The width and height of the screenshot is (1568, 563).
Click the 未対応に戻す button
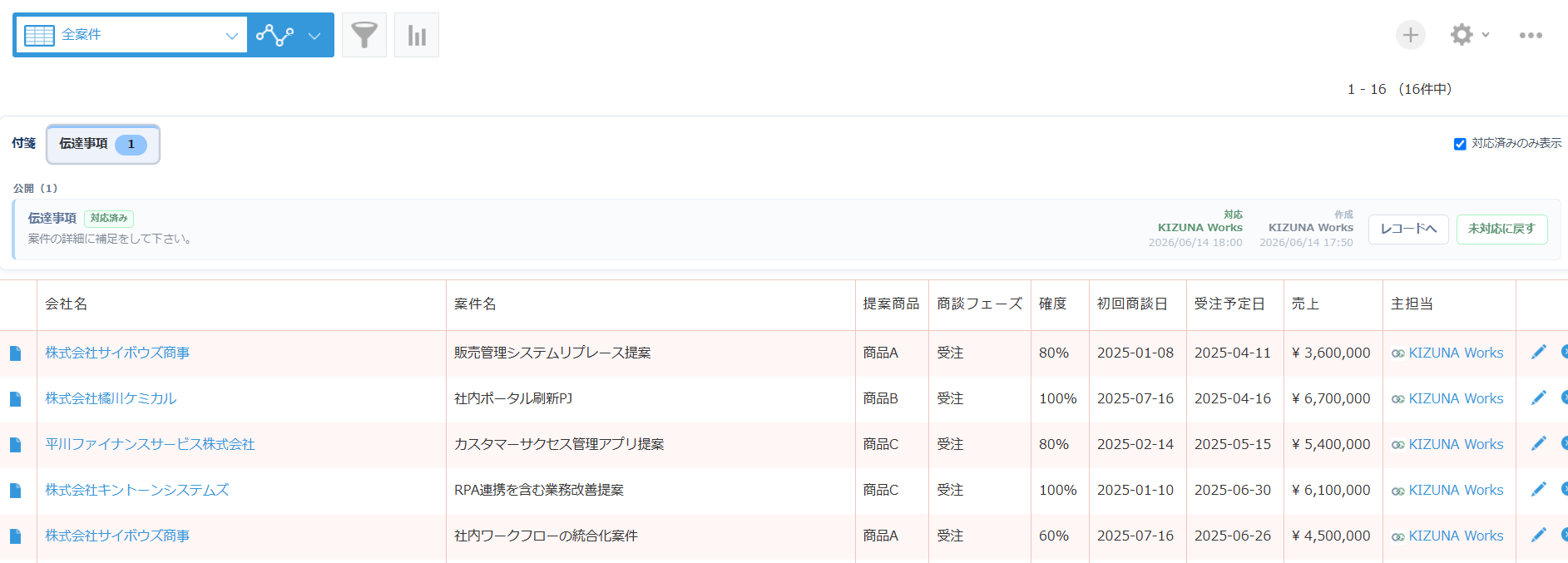(x=1501, y=229)
